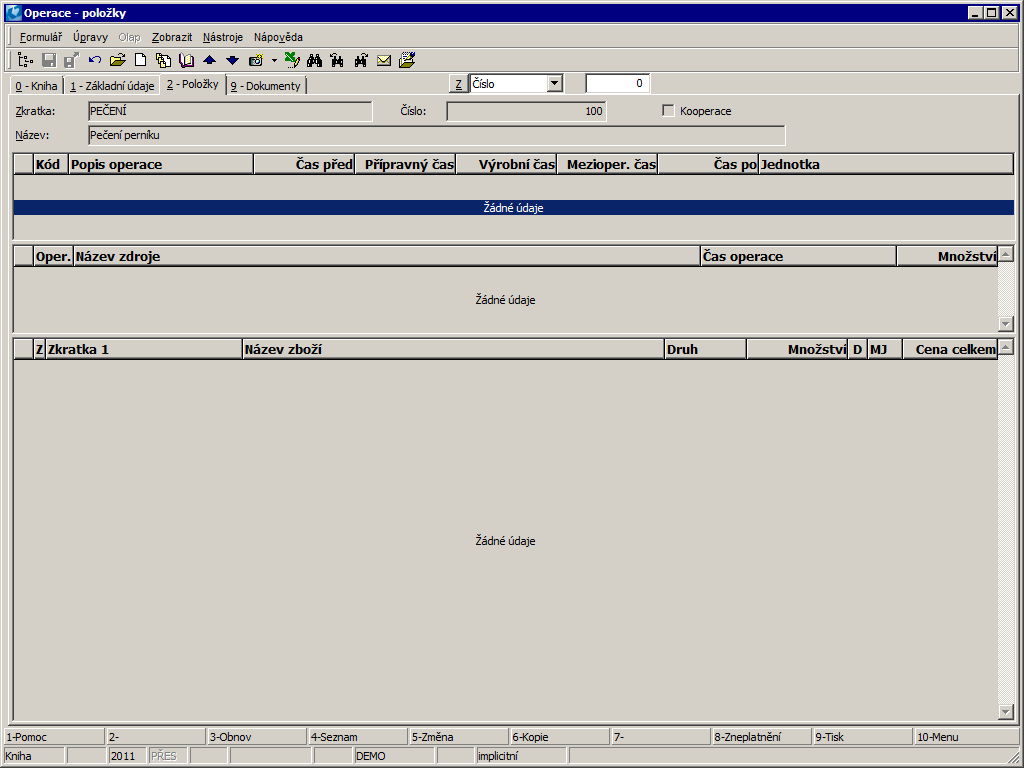
Task: Open the Nástroje menu
Action: 222,37
